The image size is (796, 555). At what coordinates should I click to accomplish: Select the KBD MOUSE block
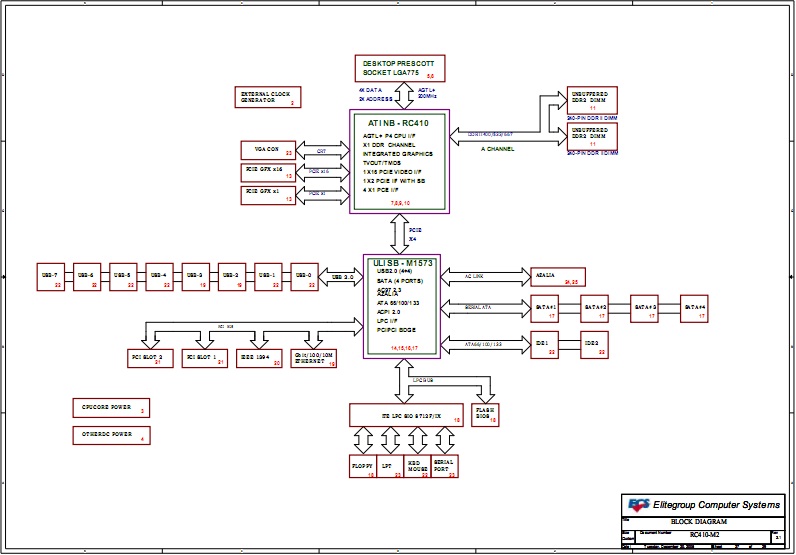[417, 466]
